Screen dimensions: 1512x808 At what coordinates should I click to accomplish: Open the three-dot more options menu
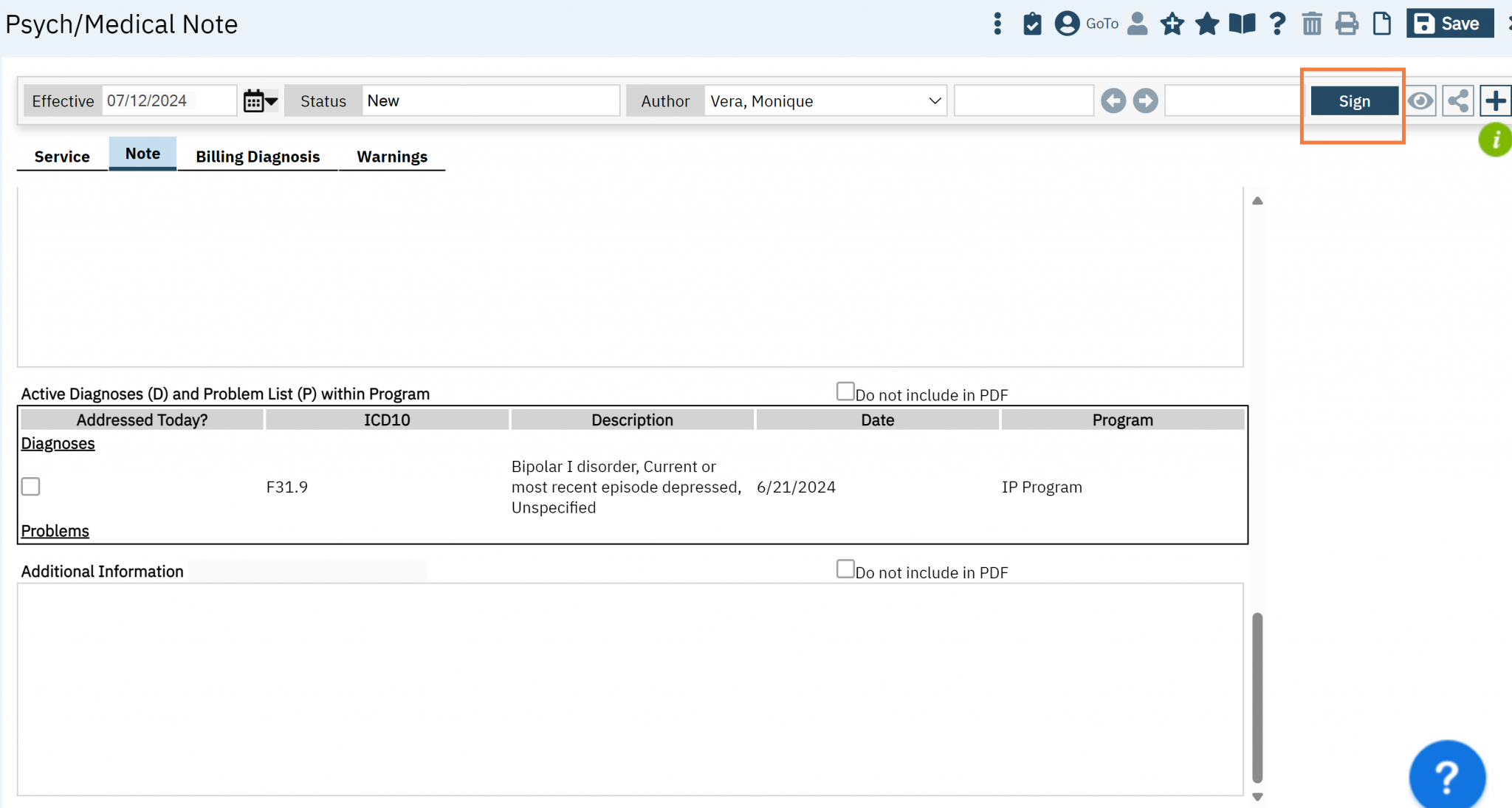[x=997, y=24]
